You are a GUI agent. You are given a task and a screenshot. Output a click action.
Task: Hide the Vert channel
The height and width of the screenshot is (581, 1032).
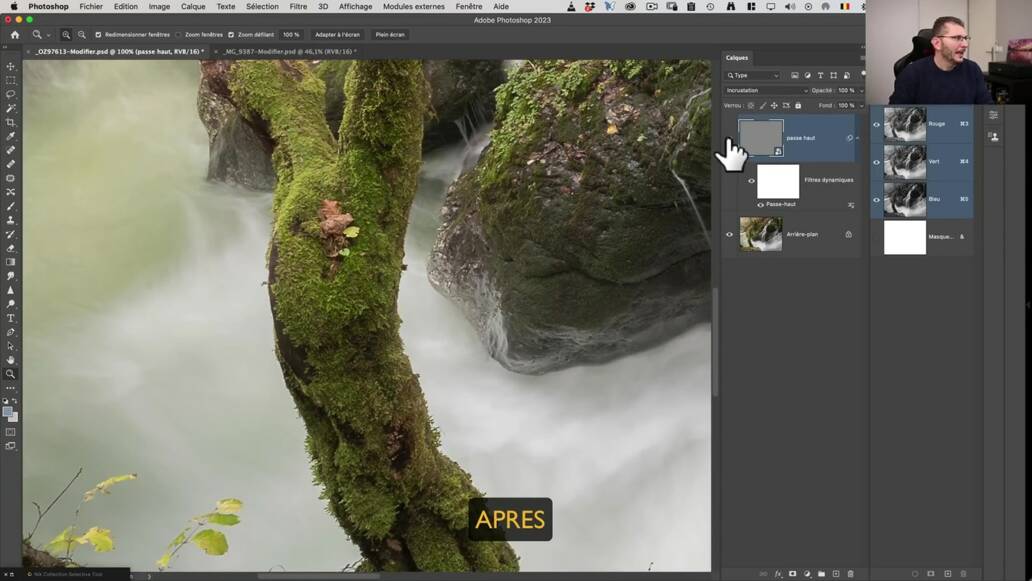[x=876, y=162]
